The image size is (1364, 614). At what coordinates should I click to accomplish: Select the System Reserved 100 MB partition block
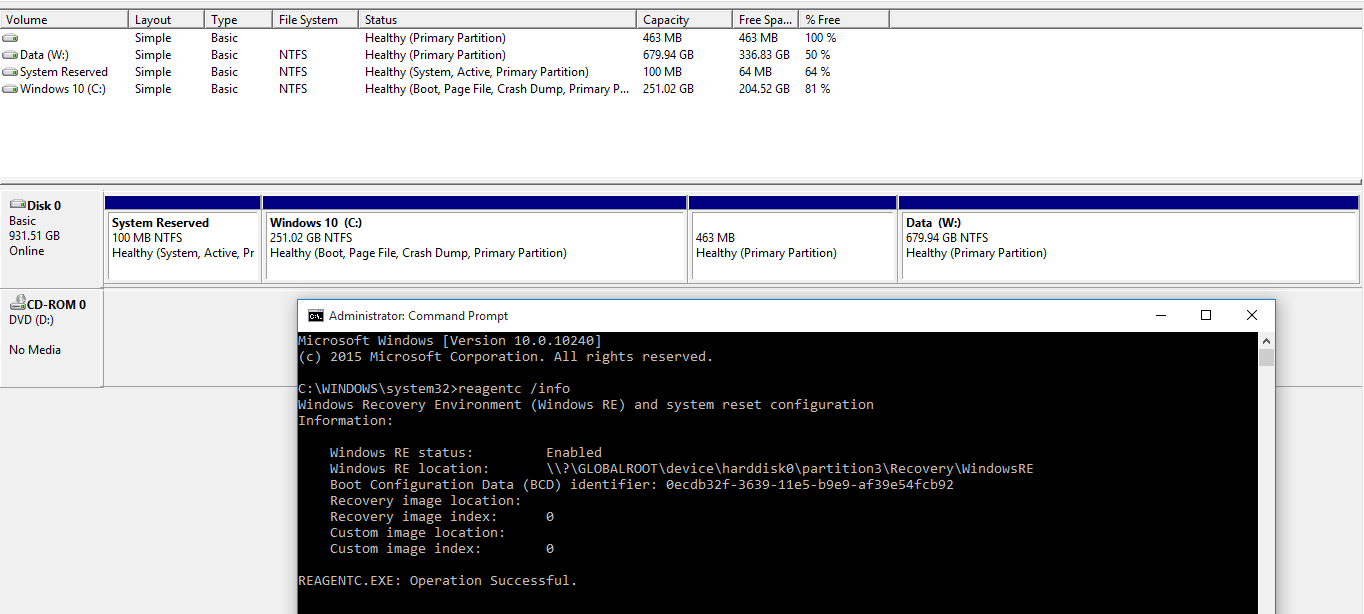[x=182, y=246]
